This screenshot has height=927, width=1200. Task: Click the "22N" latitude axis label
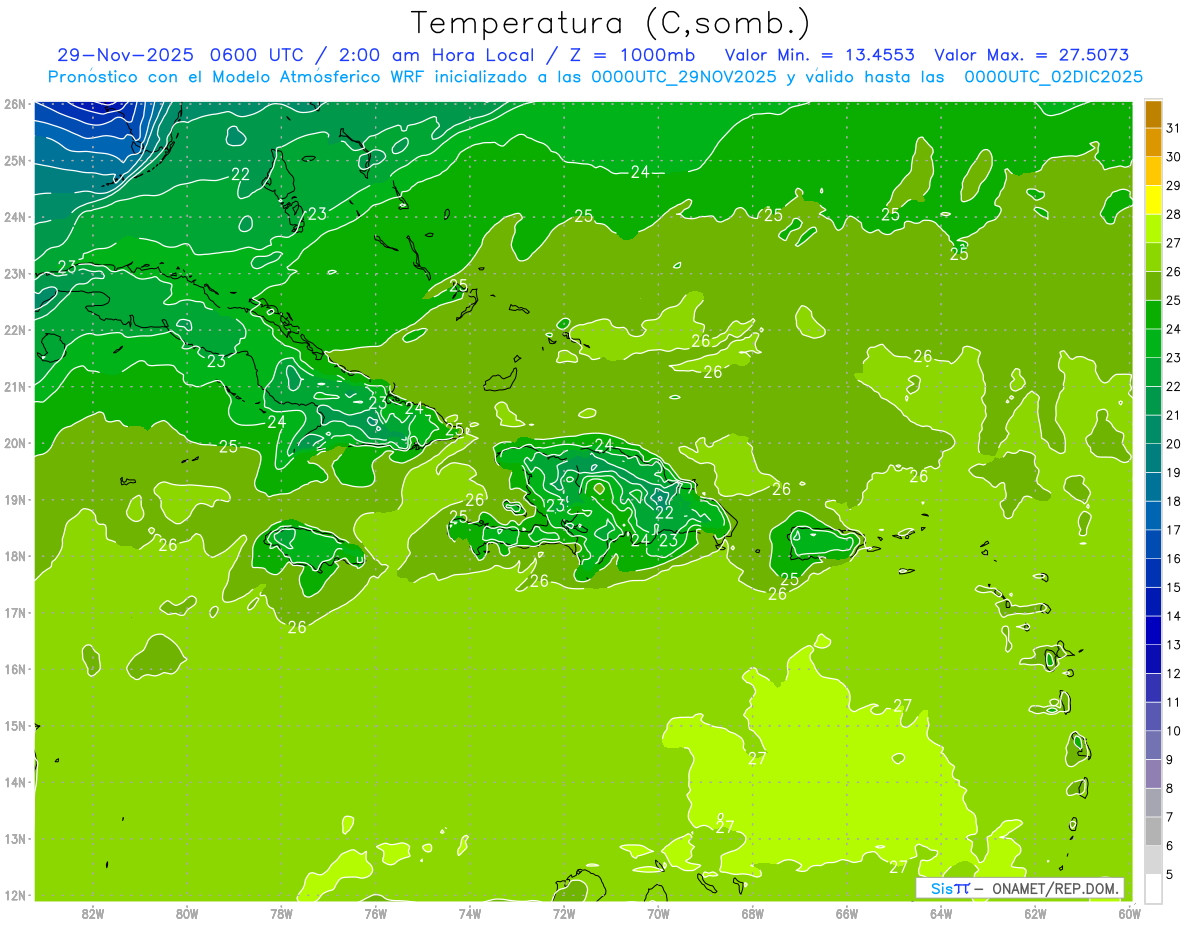[x=15, y=330]
